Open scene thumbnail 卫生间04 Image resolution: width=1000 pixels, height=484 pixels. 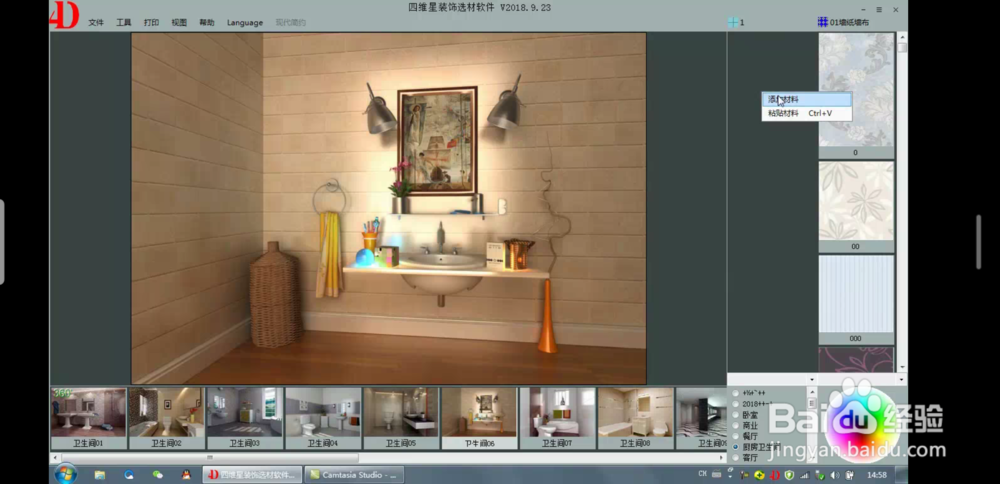coord(323,418)
